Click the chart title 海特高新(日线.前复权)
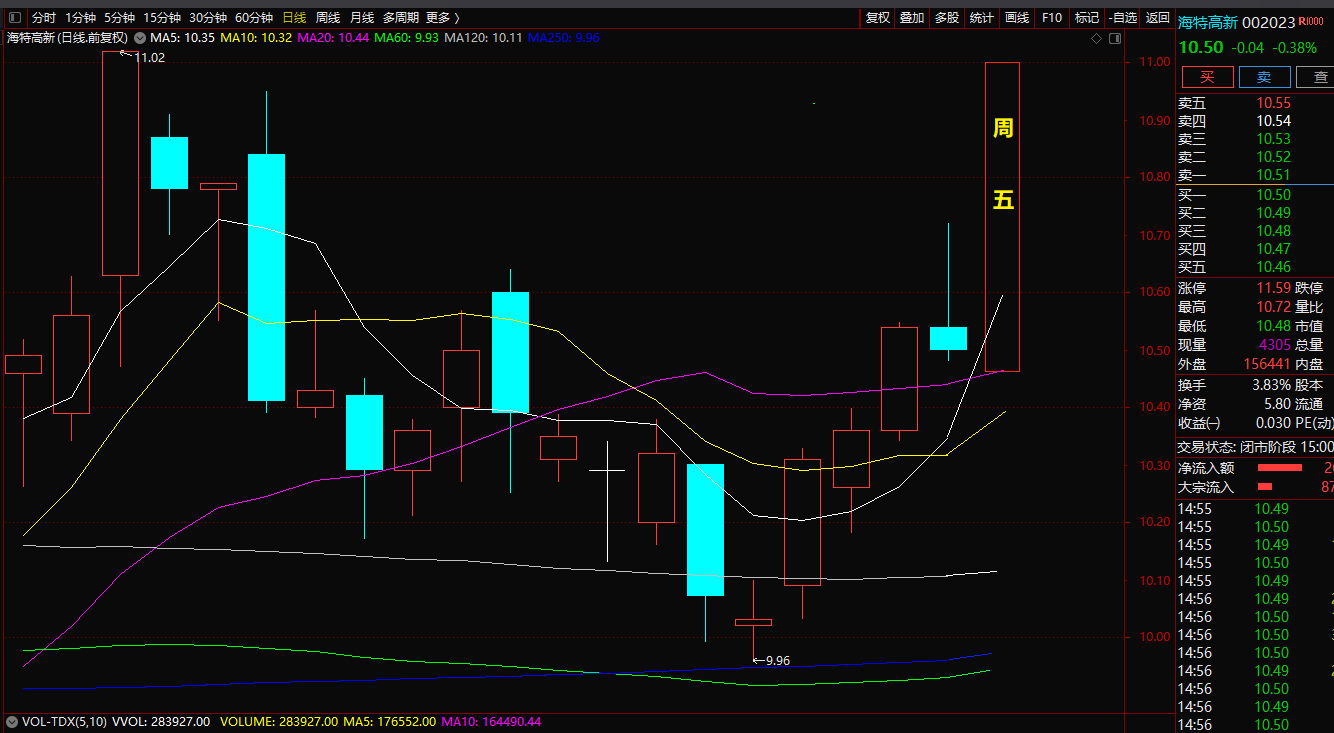Image resolution: width=1334 pixels, height=733 pixels. point(68,38)
